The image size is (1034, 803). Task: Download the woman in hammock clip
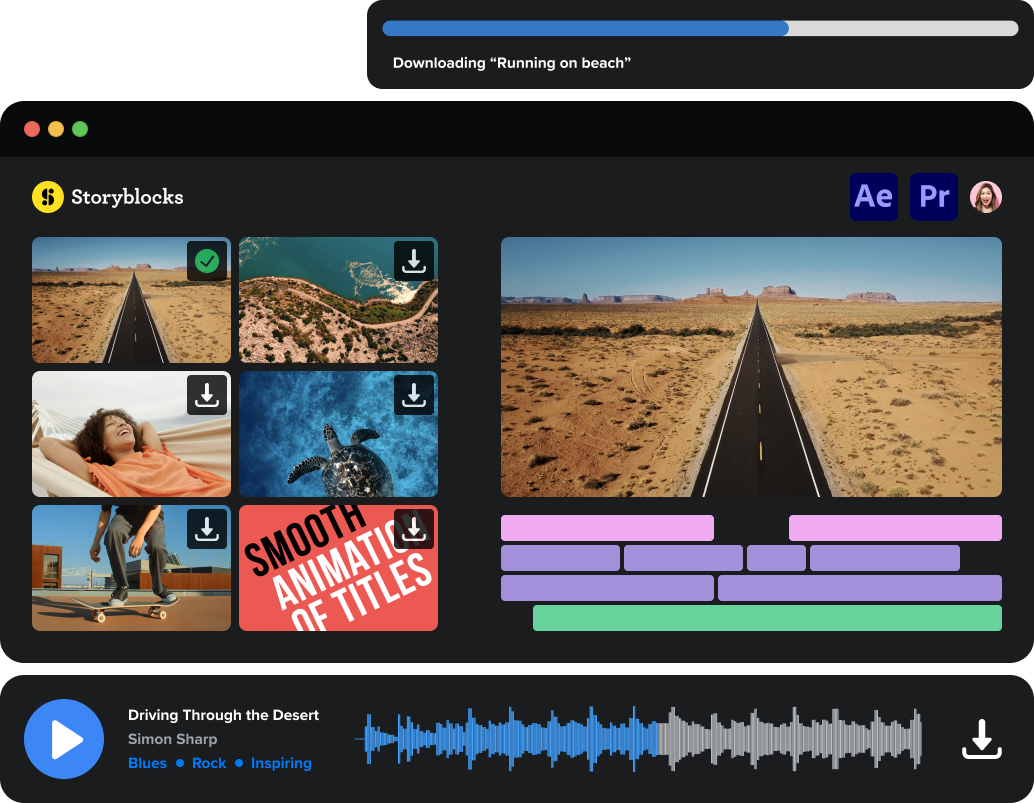(207, 395)
